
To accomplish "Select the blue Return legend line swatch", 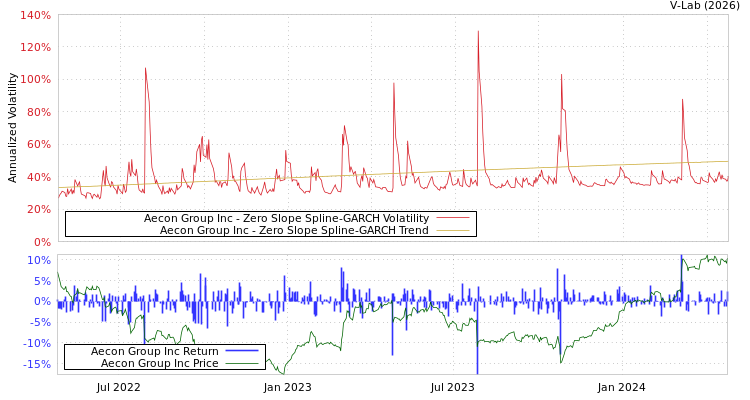I will click(242, 352).
